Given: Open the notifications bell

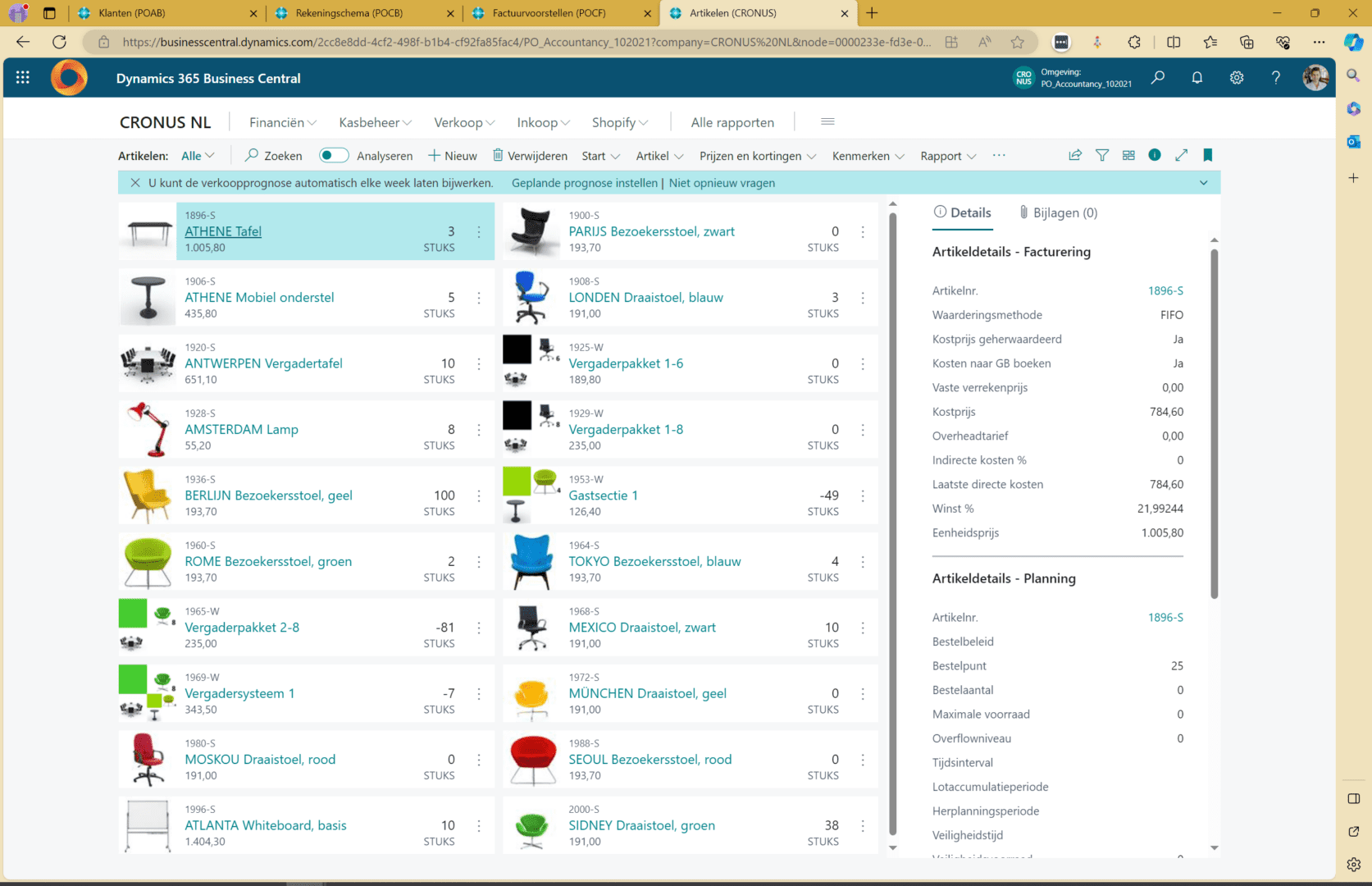Looking at the screenshot, I should (1197, 77).
